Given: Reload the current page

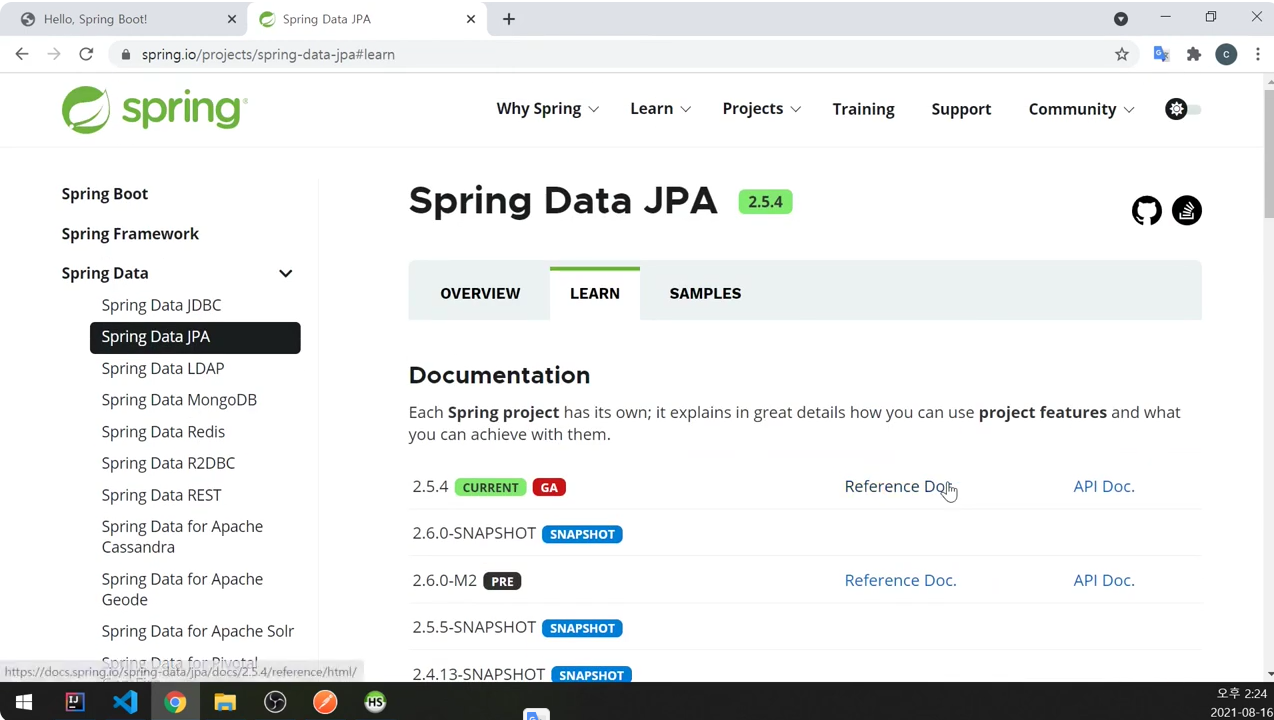Looking at the screenshot, I should (86, 54).
